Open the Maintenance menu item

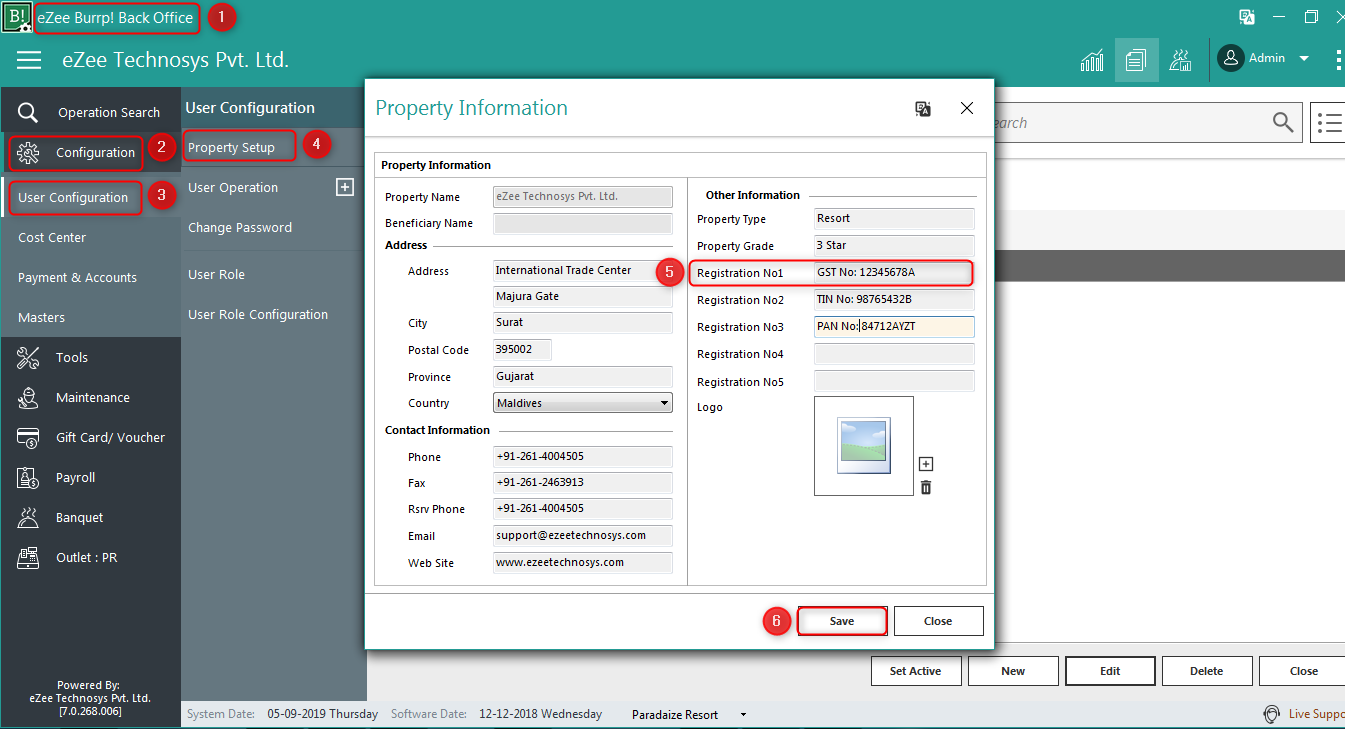click(93, 397)
